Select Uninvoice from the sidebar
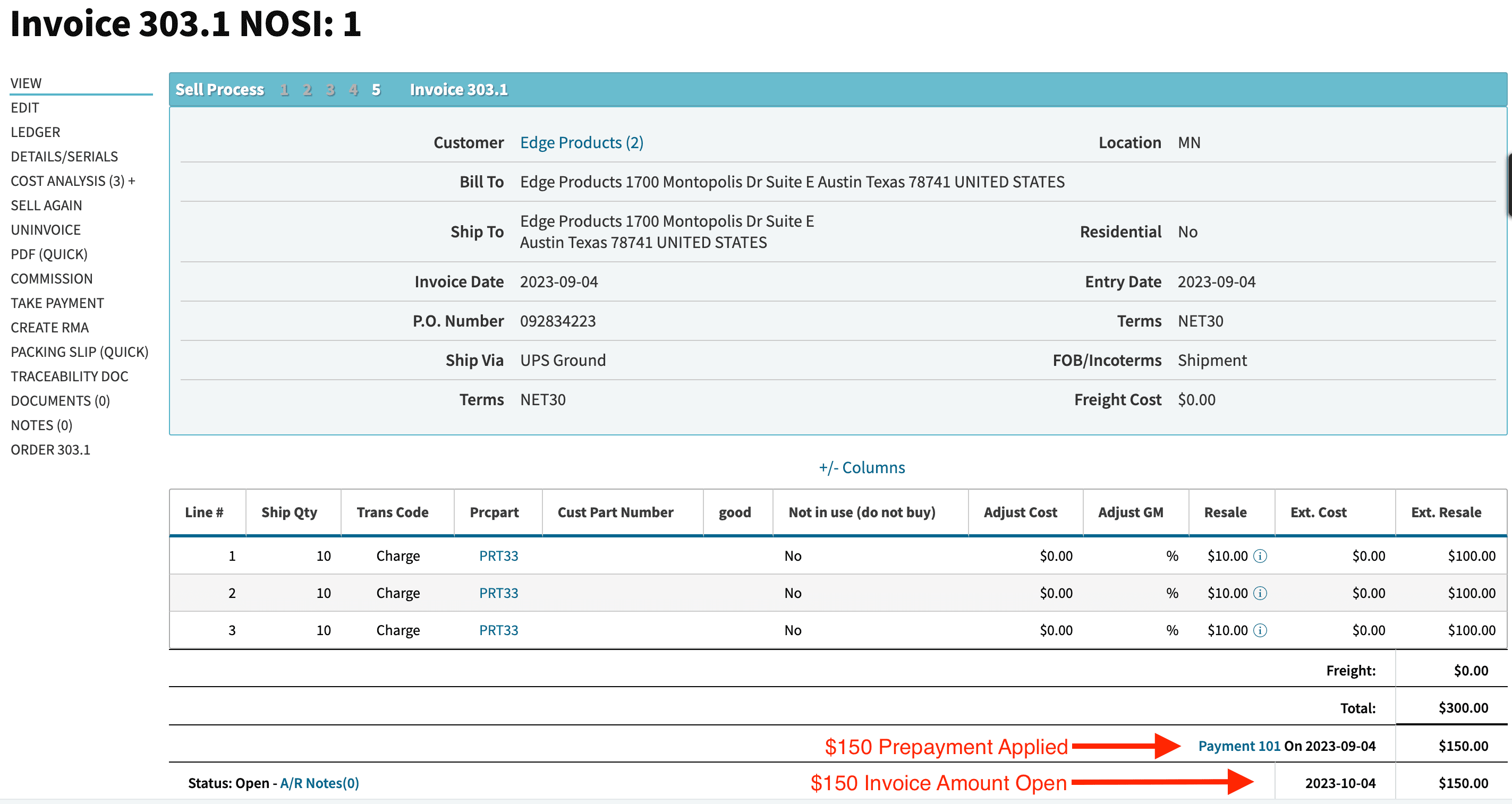This screenshot has width=1512, height=804. tap(46, 229)
